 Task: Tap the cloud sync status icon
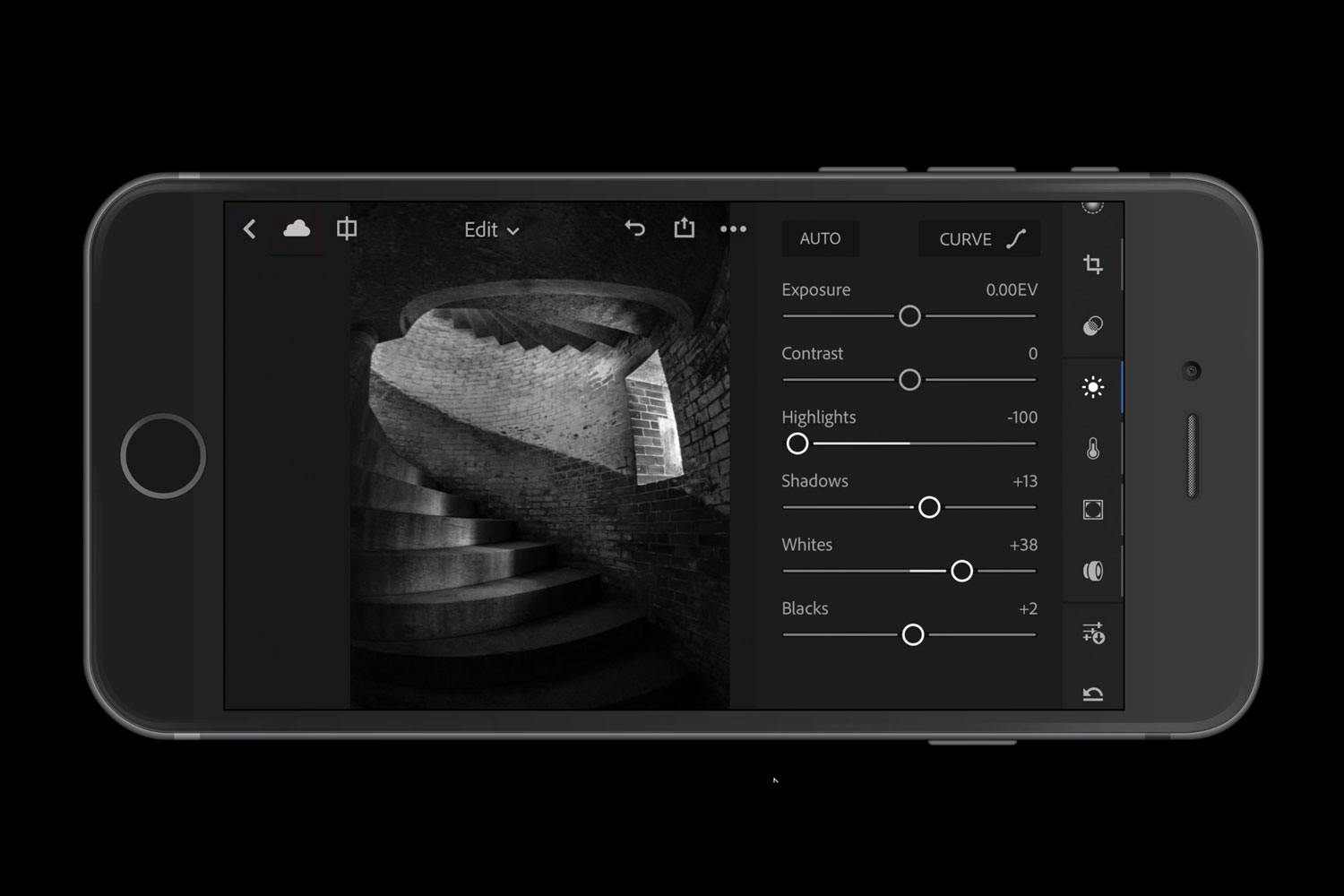(x=297, y=229)
